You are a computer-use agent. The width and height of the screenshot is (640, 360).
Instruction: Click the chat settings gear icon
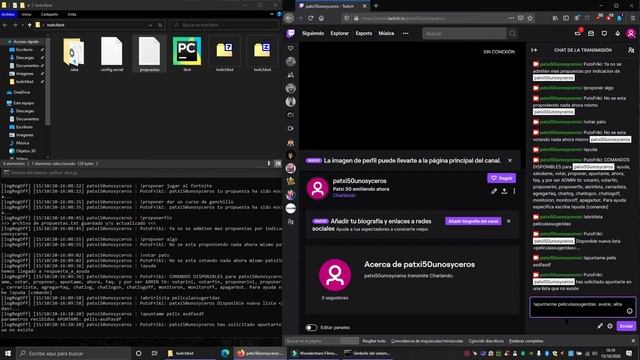click(x=610, y=326)
